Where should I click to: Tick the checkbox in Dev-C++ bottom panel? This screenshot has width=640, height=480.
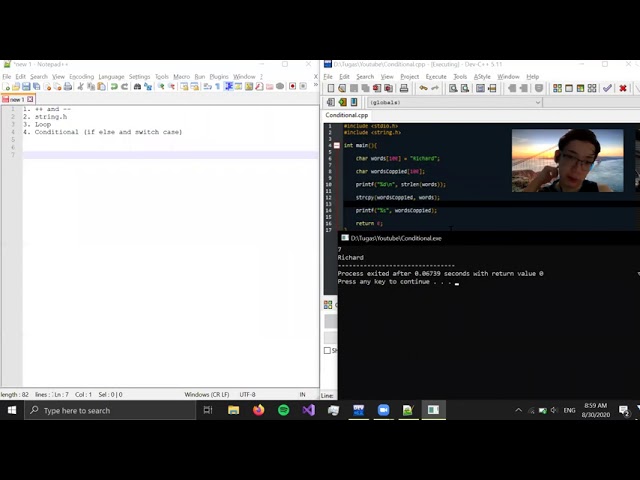pos(327,351)
